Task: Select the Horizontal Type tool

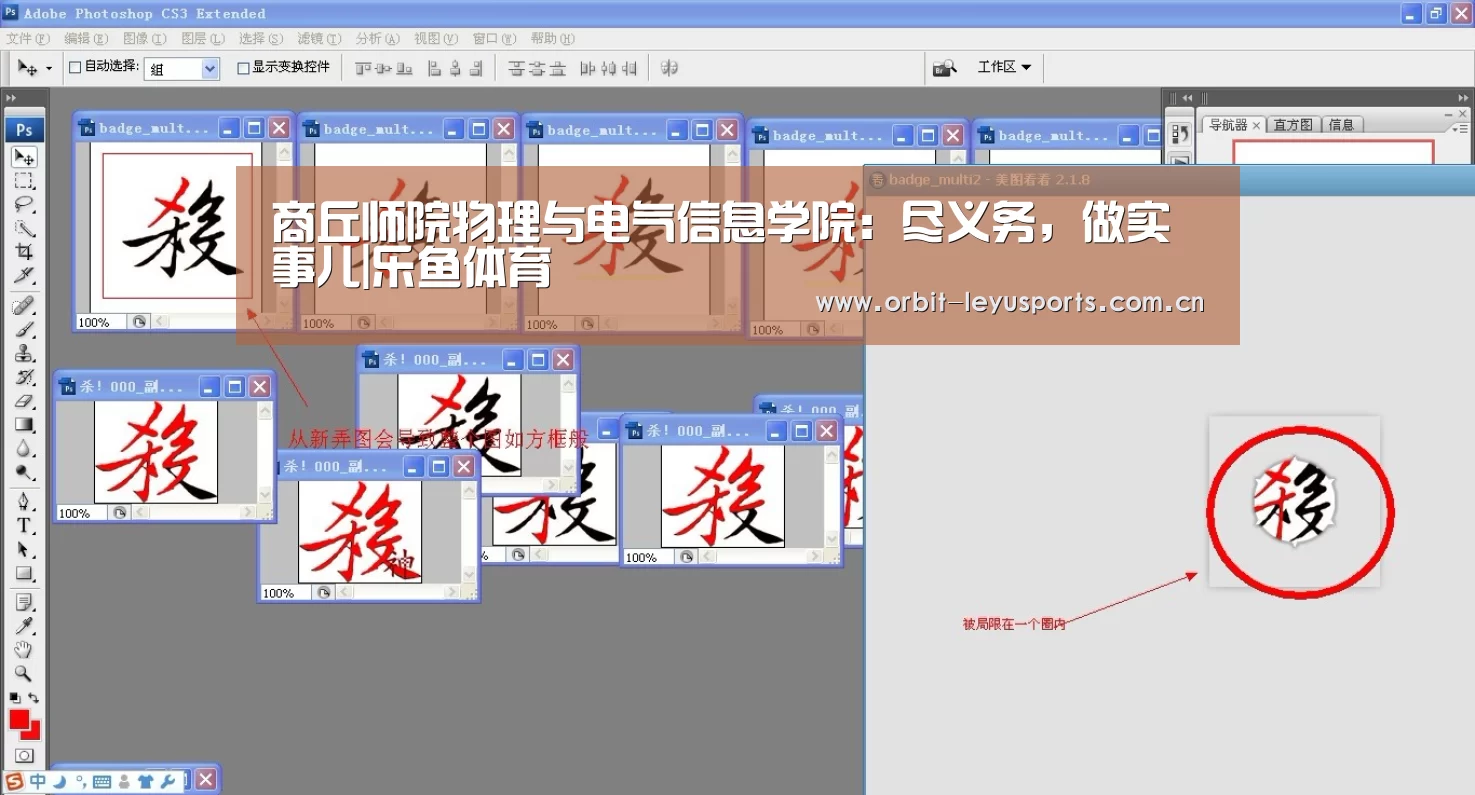Action: [24, 526]
